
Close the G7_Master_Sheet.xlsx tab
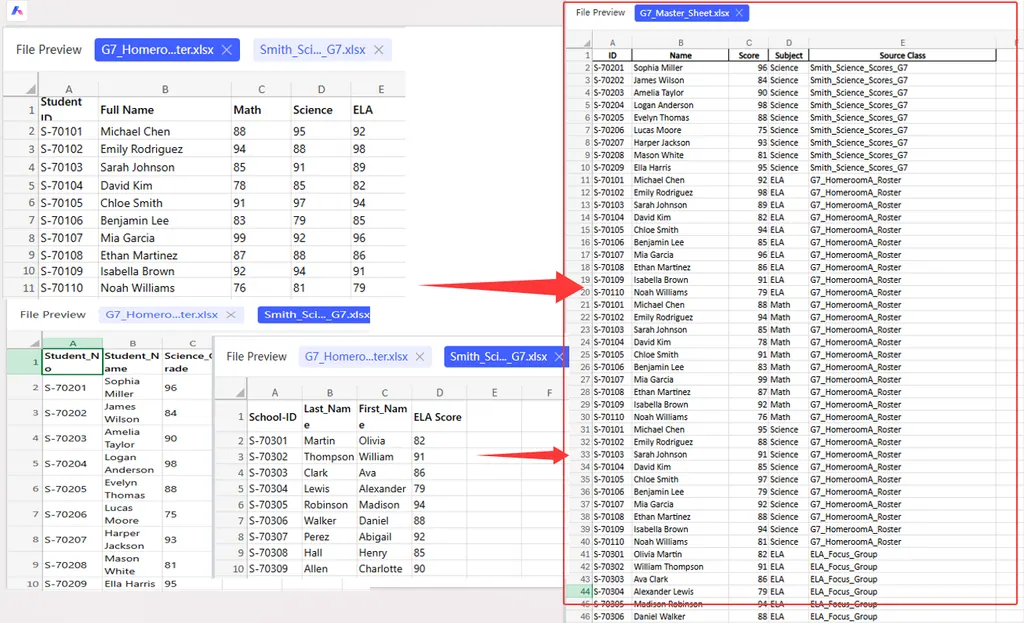tap(739, 13)
